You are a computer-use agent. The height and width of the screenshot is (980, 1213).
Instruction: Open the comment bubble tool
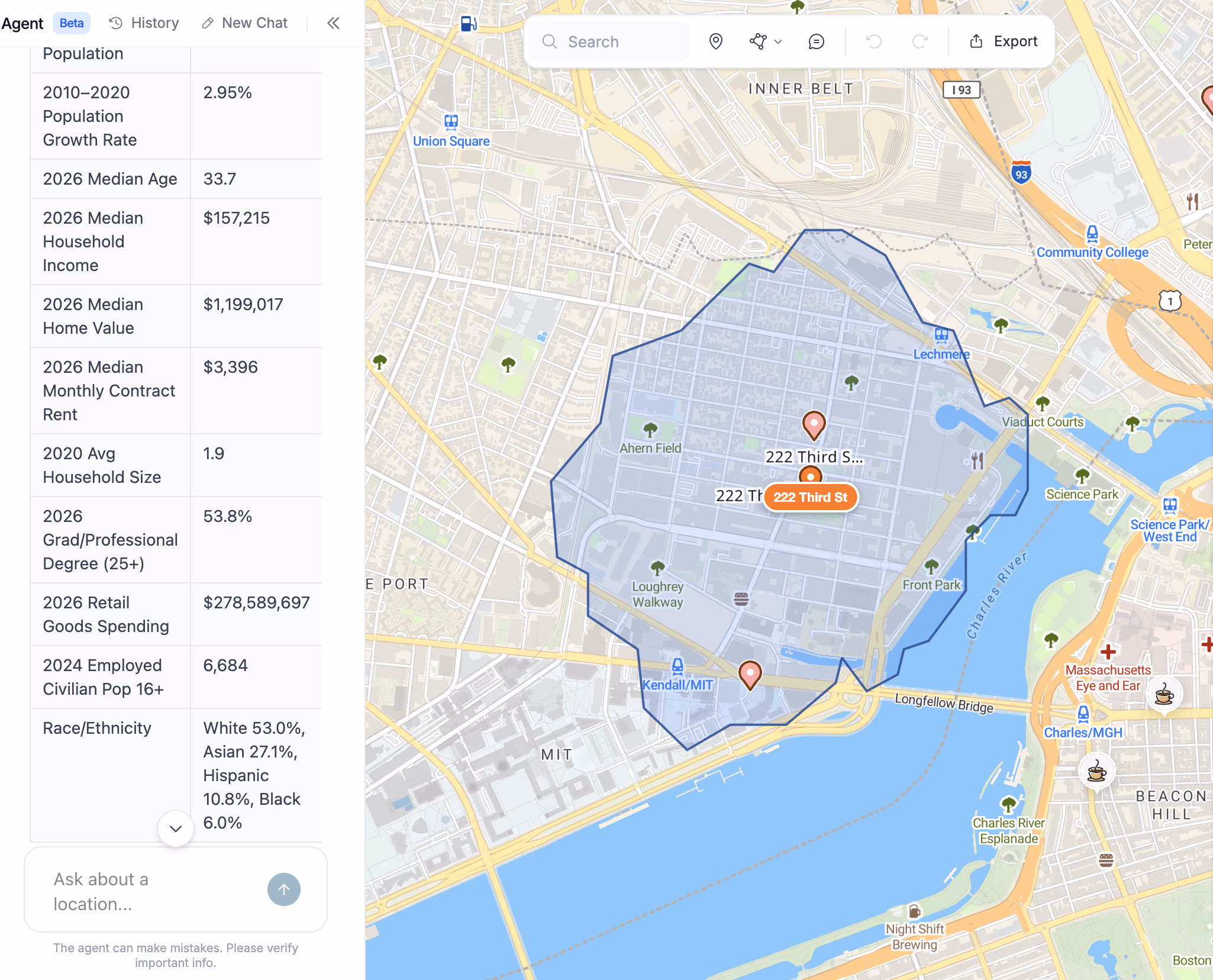(x=816, y=41)
